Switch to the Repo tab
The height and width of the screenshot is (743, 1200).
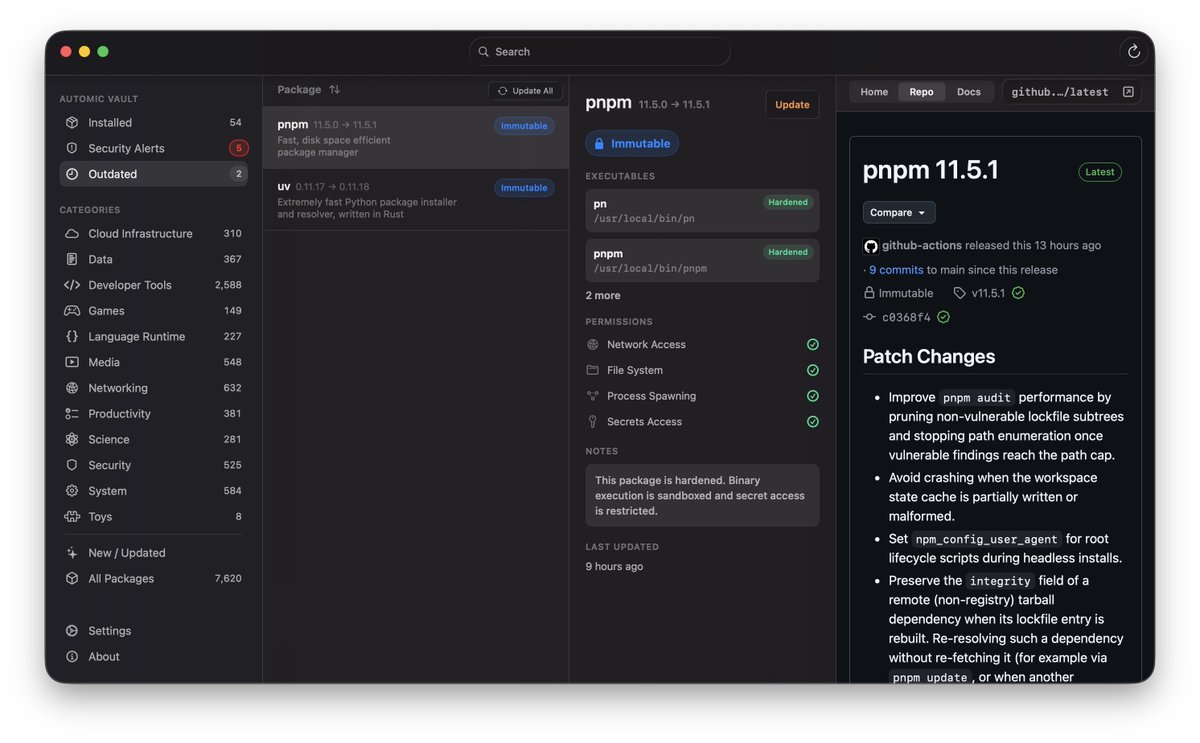(x=921, y=92)
